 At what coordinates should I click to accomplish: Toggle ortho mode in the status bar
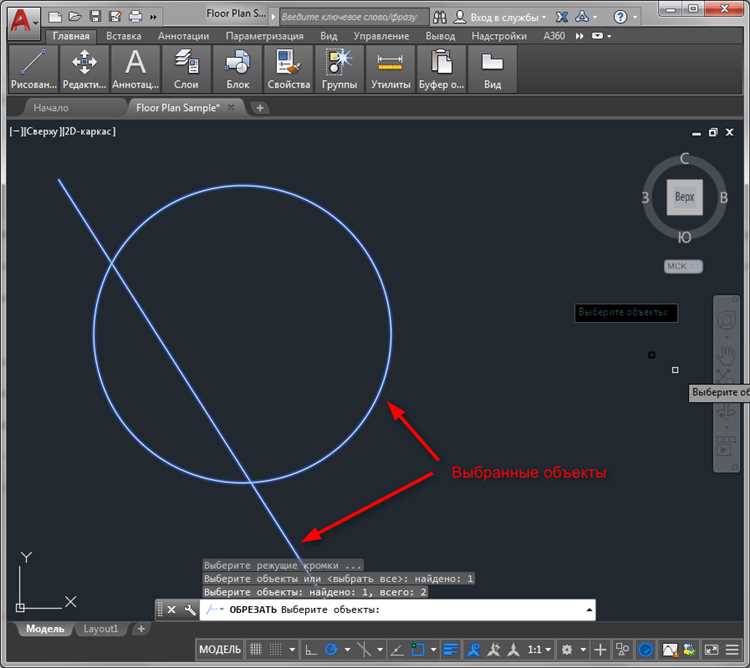coord(311,649)
